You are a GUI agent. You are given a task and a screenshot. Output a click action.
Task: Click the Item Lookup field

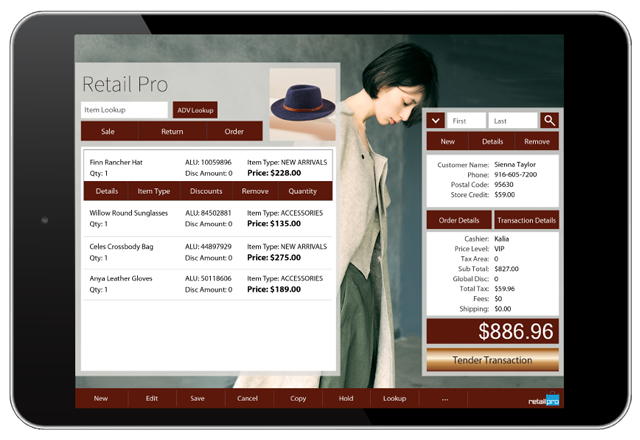pos(124,110)
